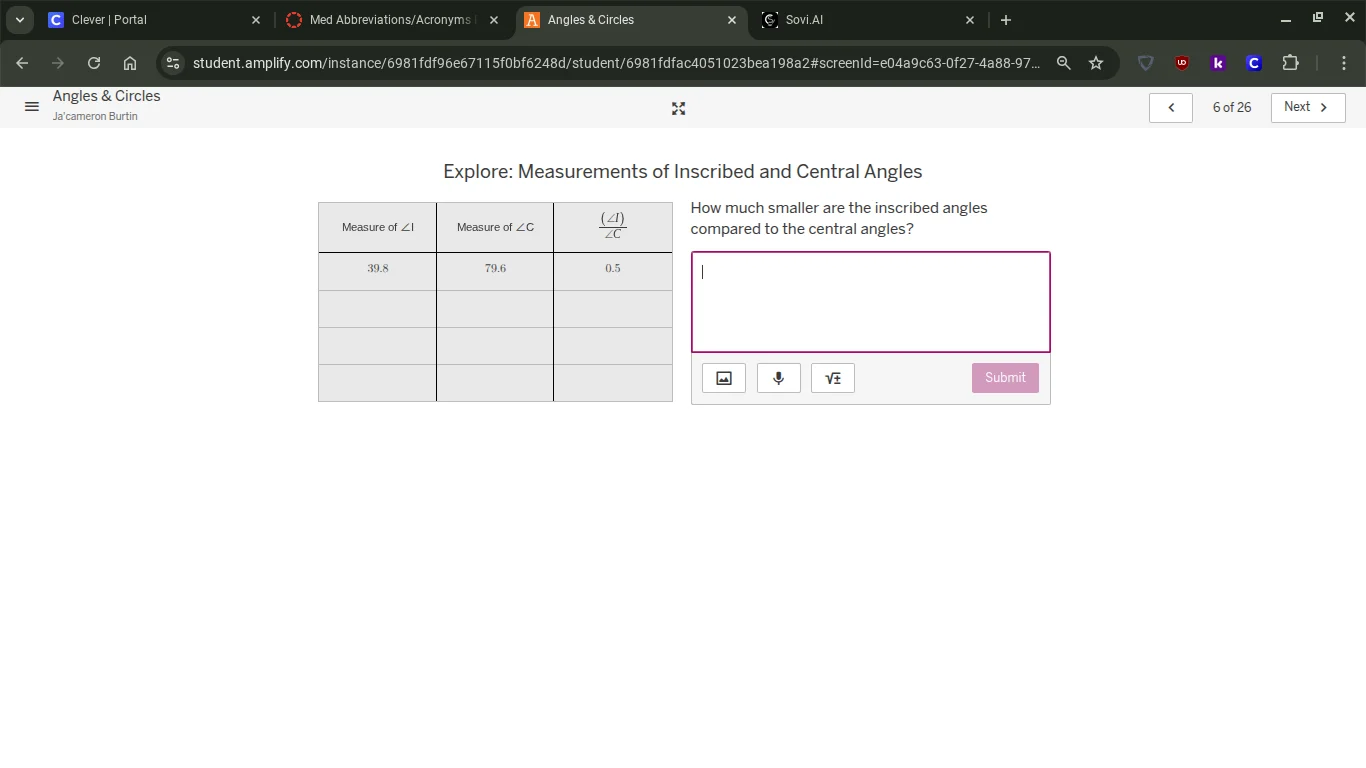
Task: Click the uBlock Origin extension icon
Action: [1182, 62]
